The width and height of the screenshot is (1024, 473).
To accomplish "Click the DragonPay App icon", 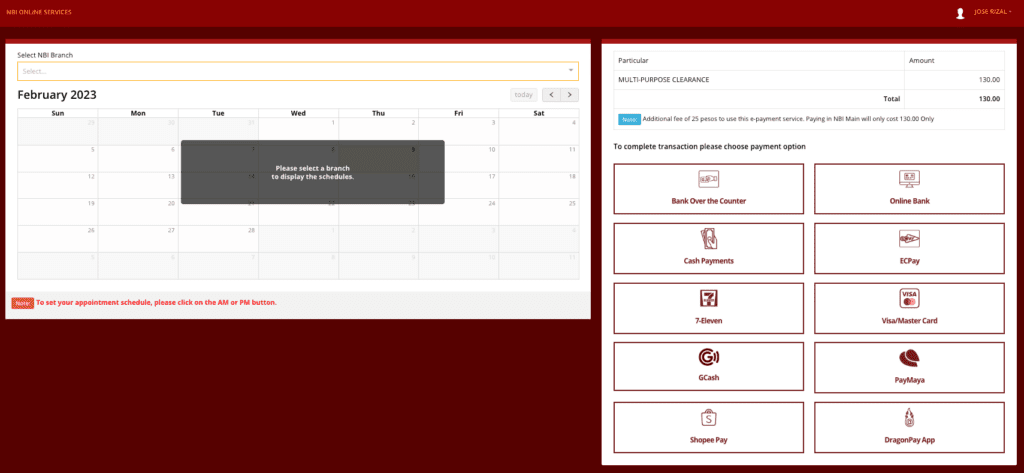I will pyautogui.click(x=909, y=418).
